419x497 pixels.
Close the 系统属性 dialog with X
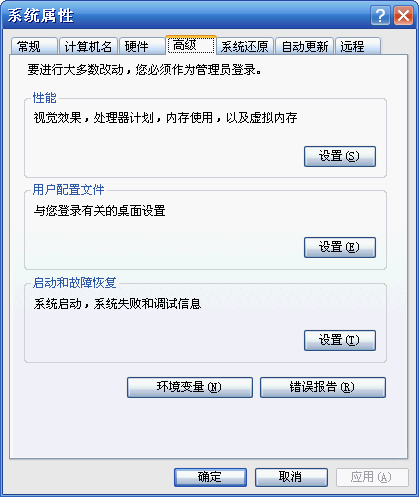[403, 16]
